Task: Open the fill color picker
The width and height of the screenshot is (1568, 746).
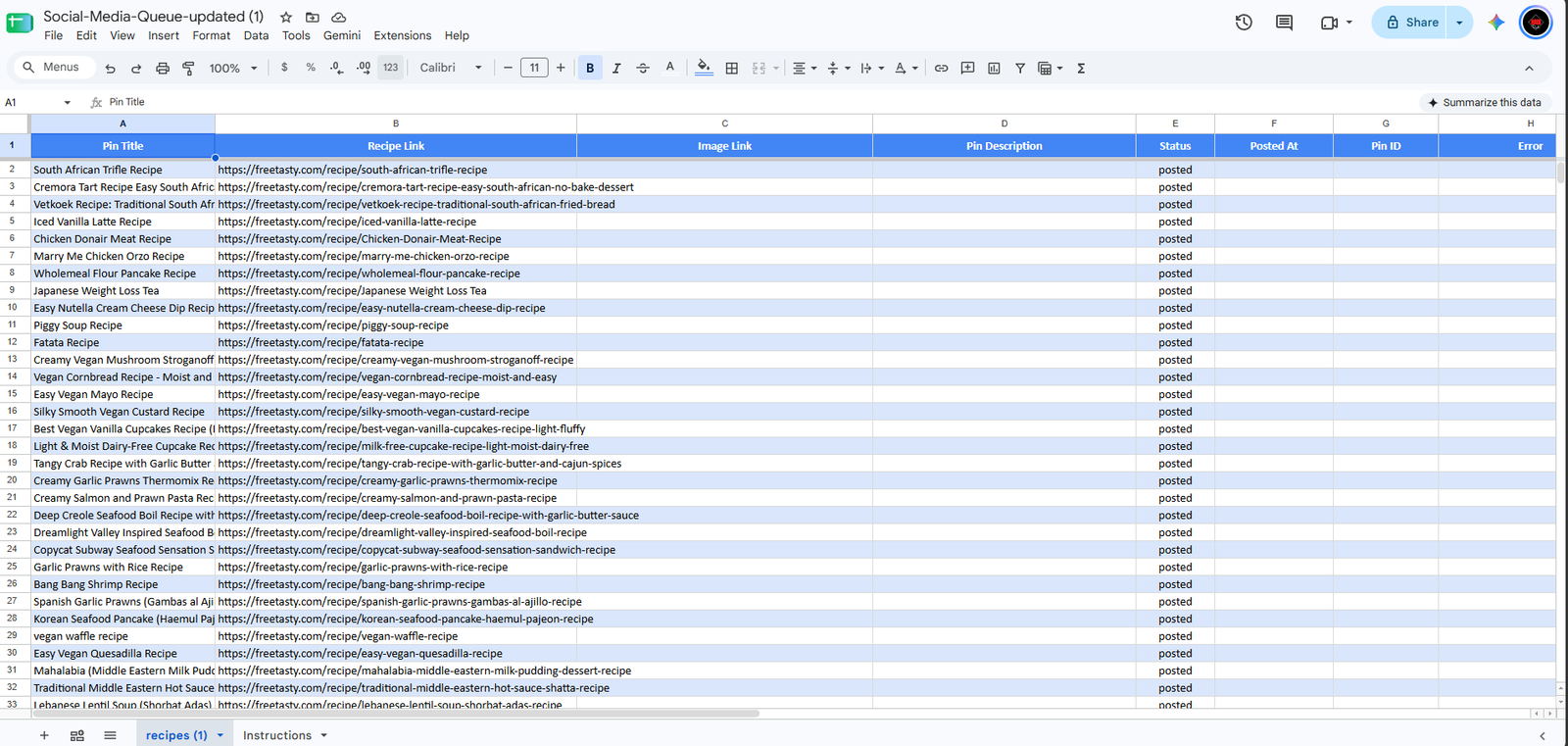Action: tap(704, 68)
